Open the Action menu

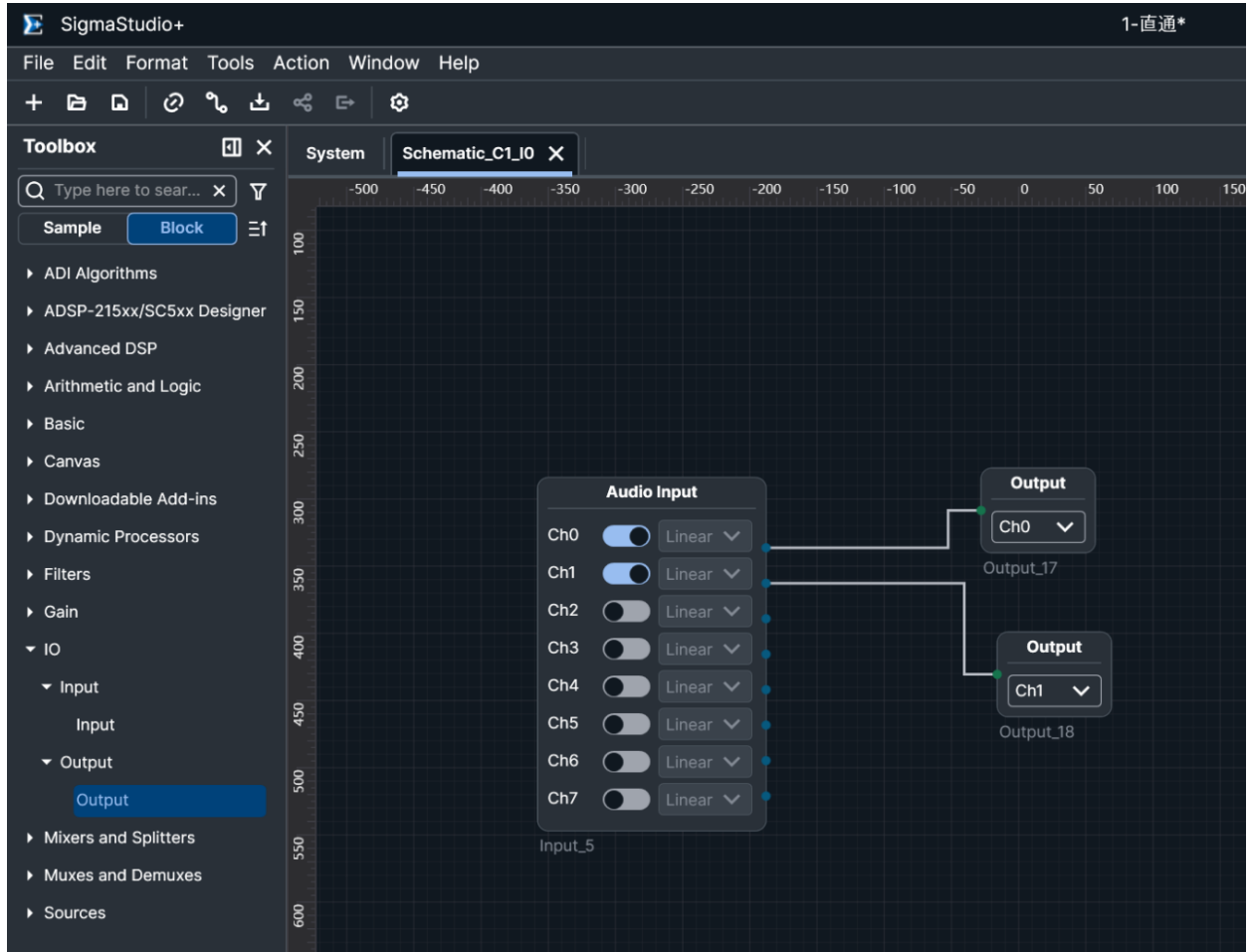pyautogui.click(x=302, y=63)
